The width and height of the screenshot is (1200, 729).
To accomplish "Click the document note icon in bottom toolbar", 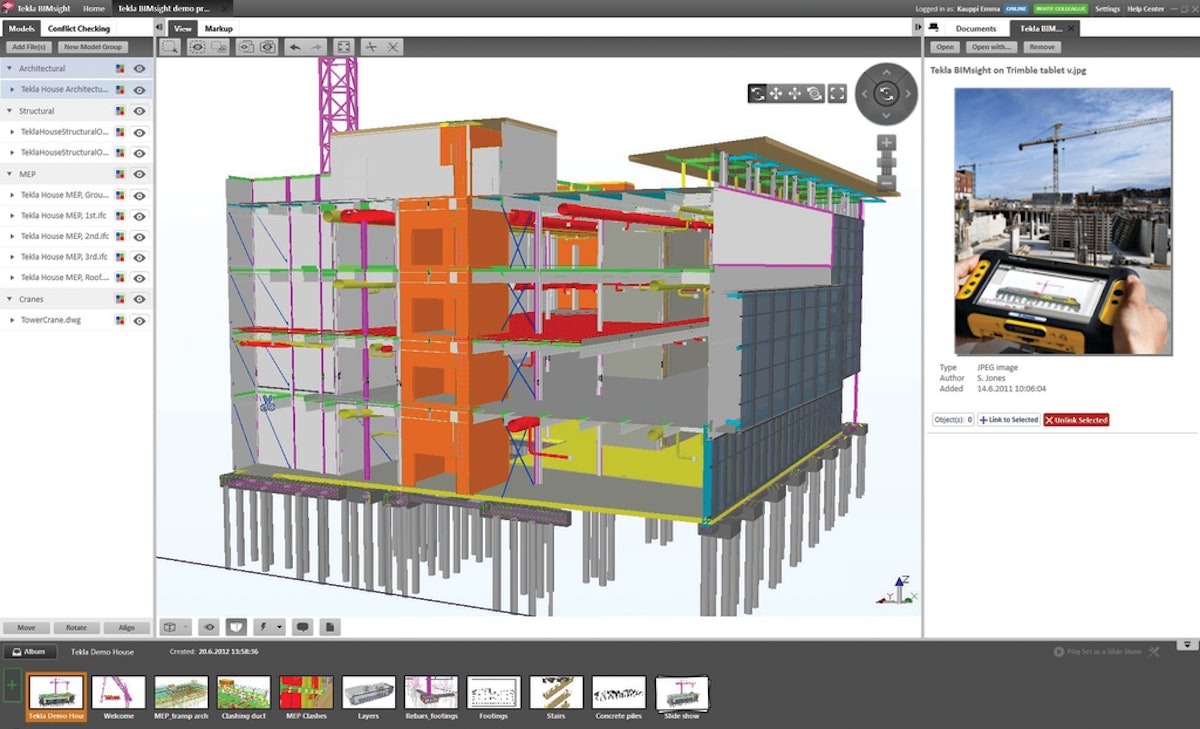I will [x=330, y=627].
